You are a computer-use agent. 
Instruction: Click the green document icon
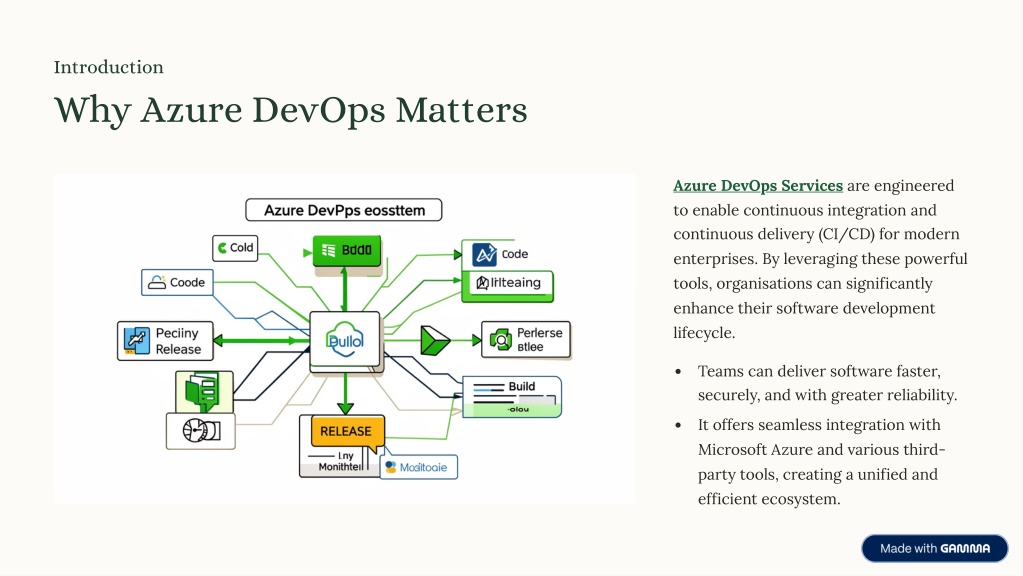point(203,391)
